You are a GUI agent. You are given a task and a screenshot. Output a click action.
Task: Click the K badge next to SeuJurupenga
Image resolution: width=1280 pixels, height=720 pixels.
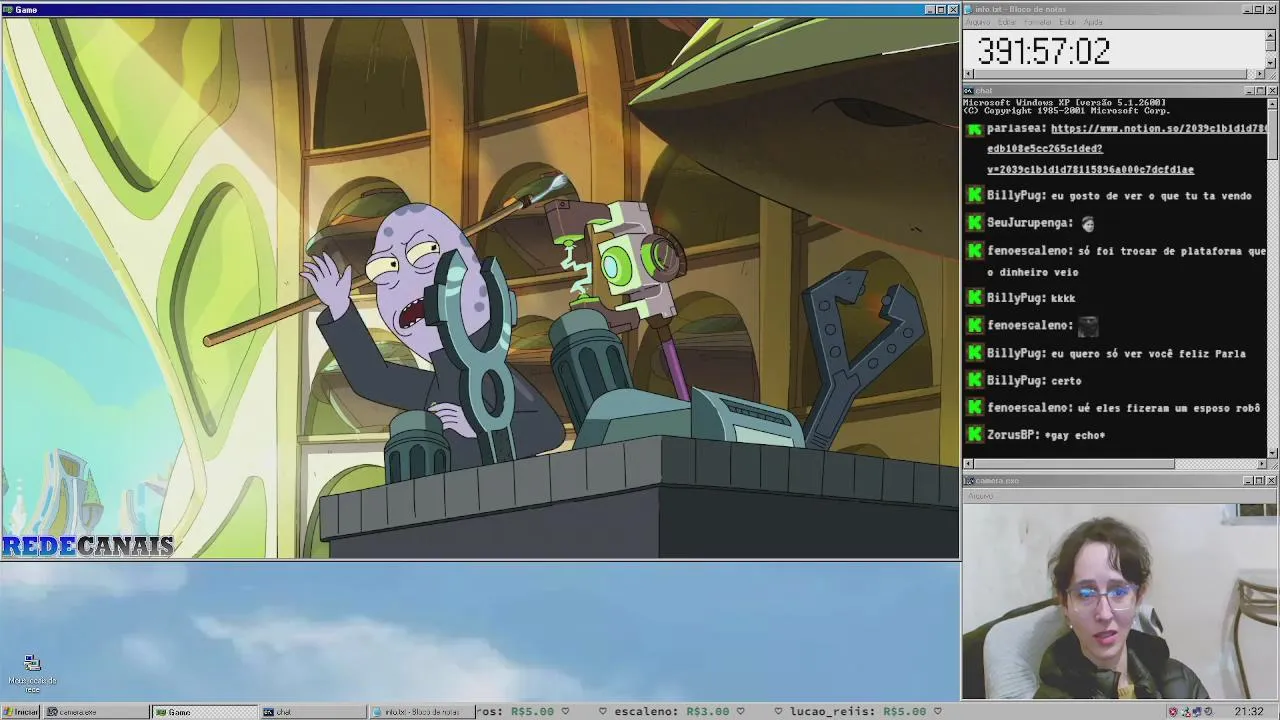pyautogui.click(x=975, y=223)
